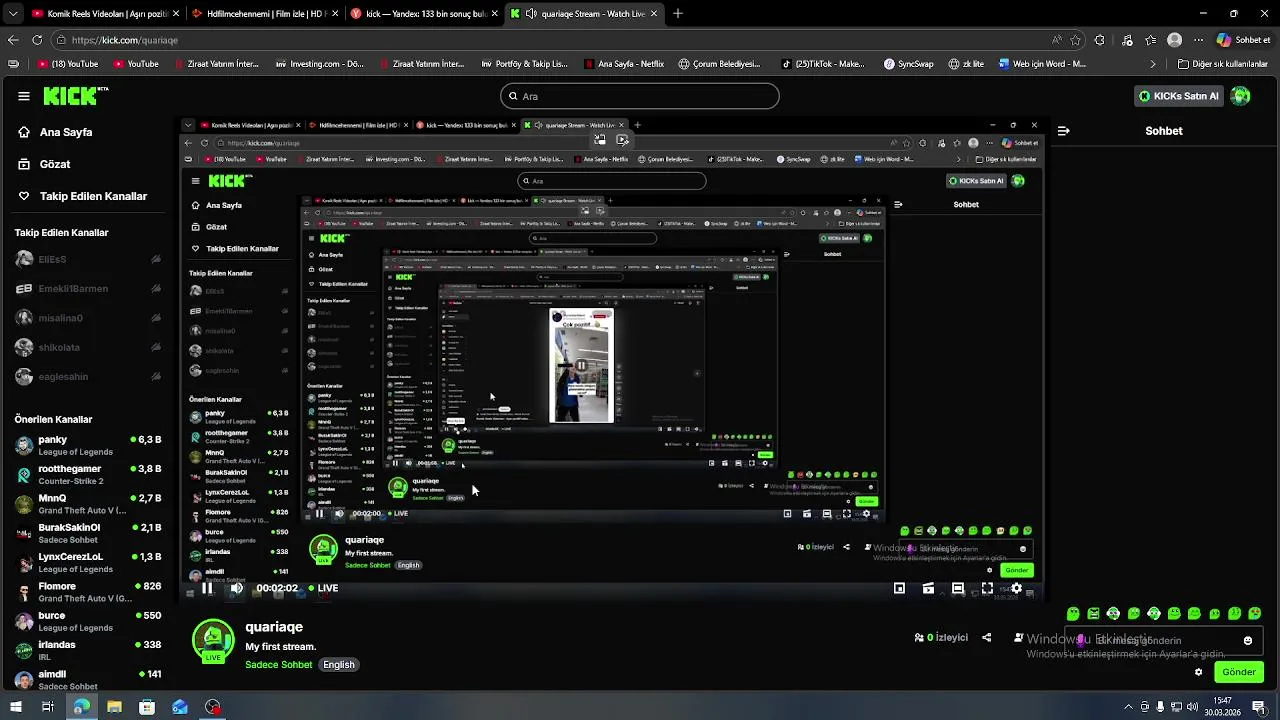The image size is (1280, 720).
Task: Open Ana Sayfa in the sidebar
Action: coord(66,132)
